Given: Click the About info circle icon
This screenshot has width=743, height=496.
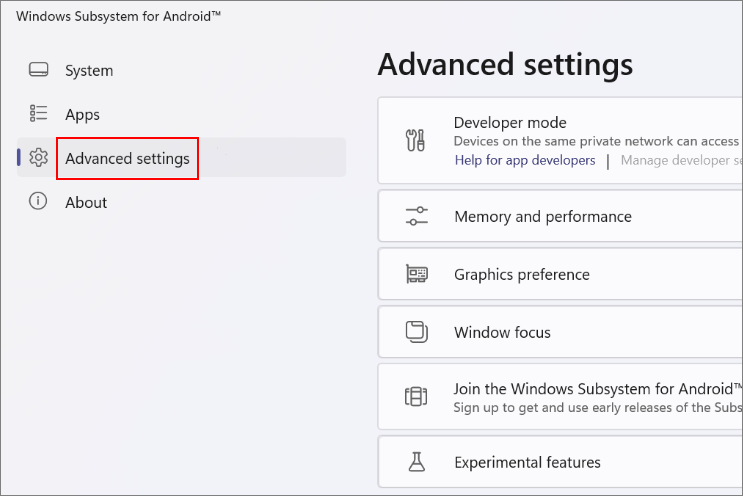Looking at the screenshot, I should pyautogui.click(x=39, y=202).
